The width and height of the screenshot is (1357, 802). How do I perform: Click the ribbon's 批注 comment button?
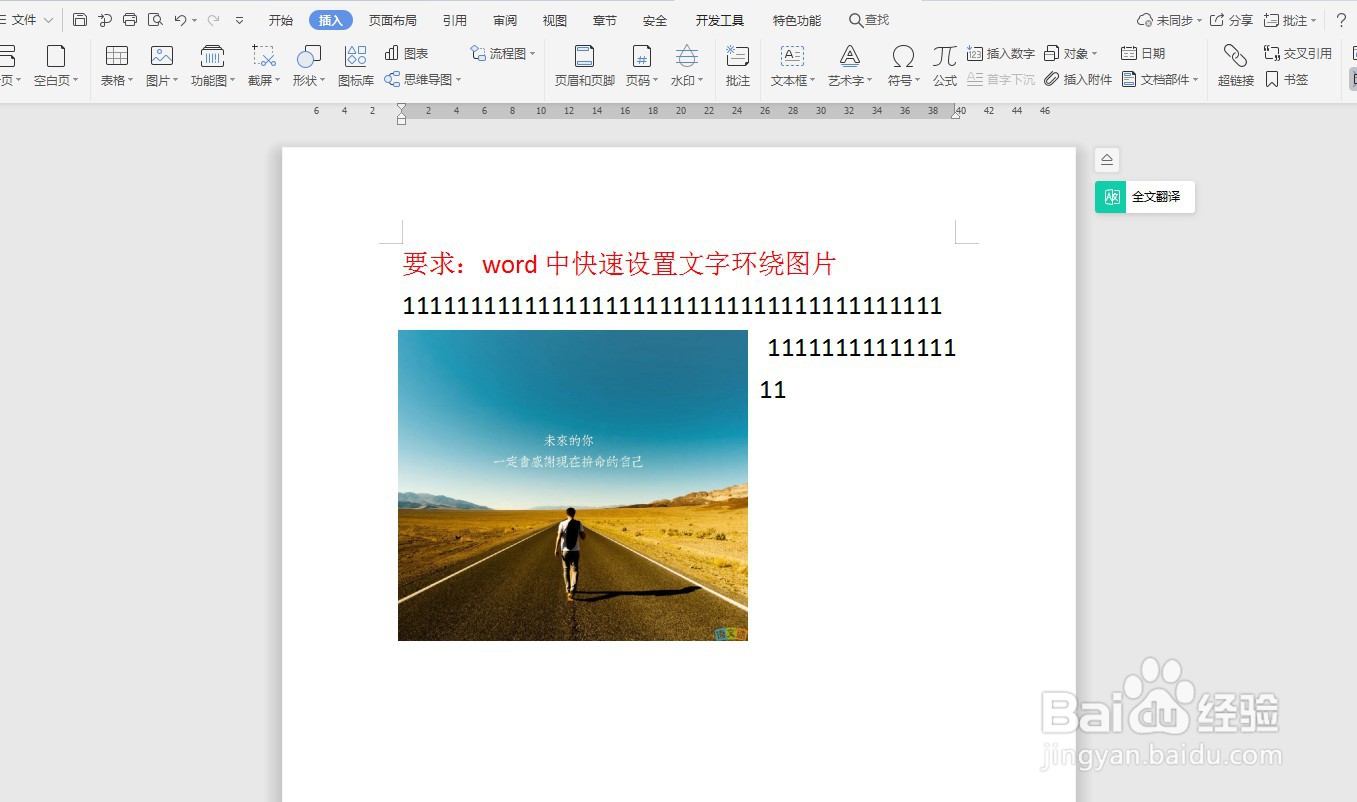(738, 66)
